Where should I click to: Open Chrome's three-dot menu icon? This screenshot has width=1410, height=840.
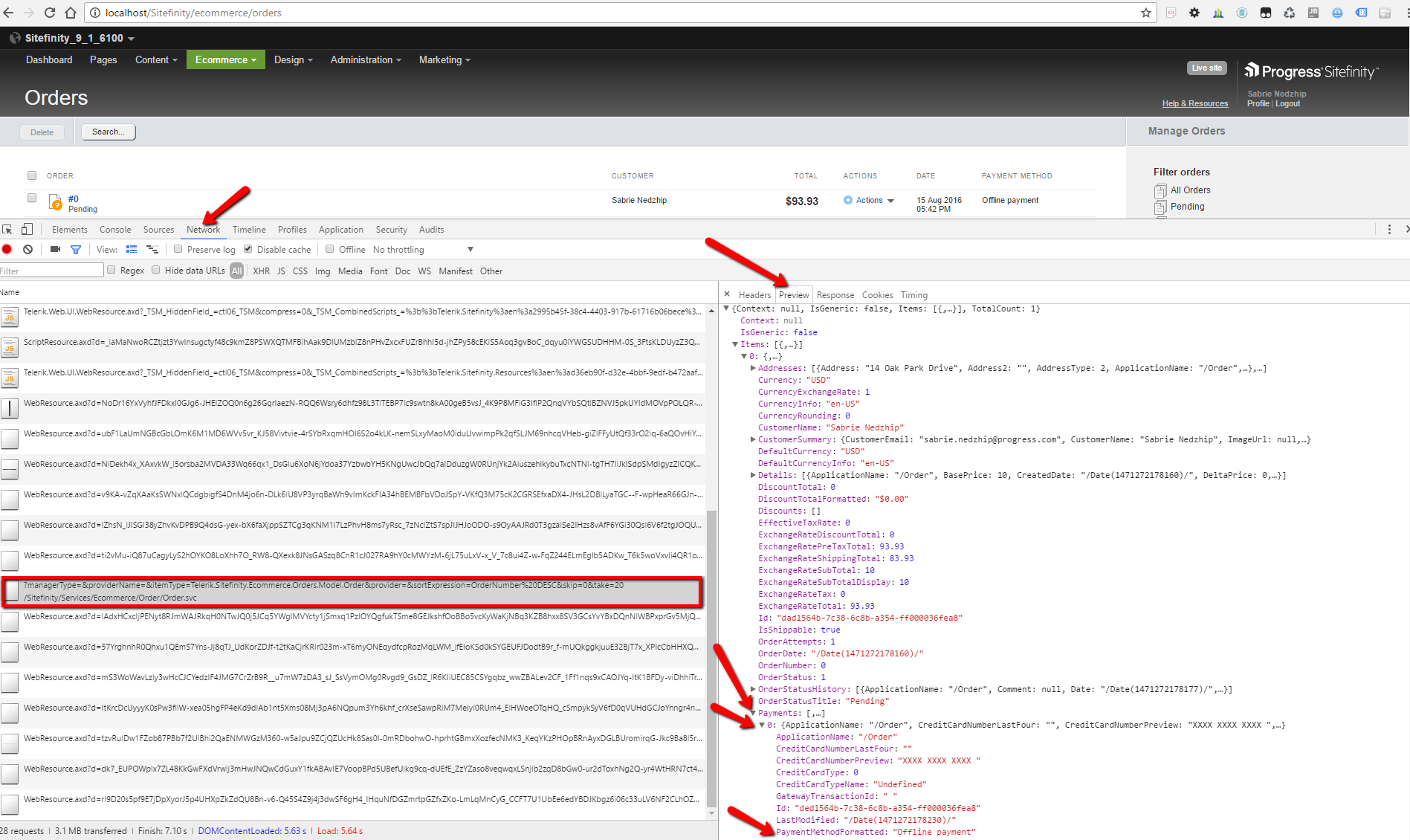coord(1407,13)
